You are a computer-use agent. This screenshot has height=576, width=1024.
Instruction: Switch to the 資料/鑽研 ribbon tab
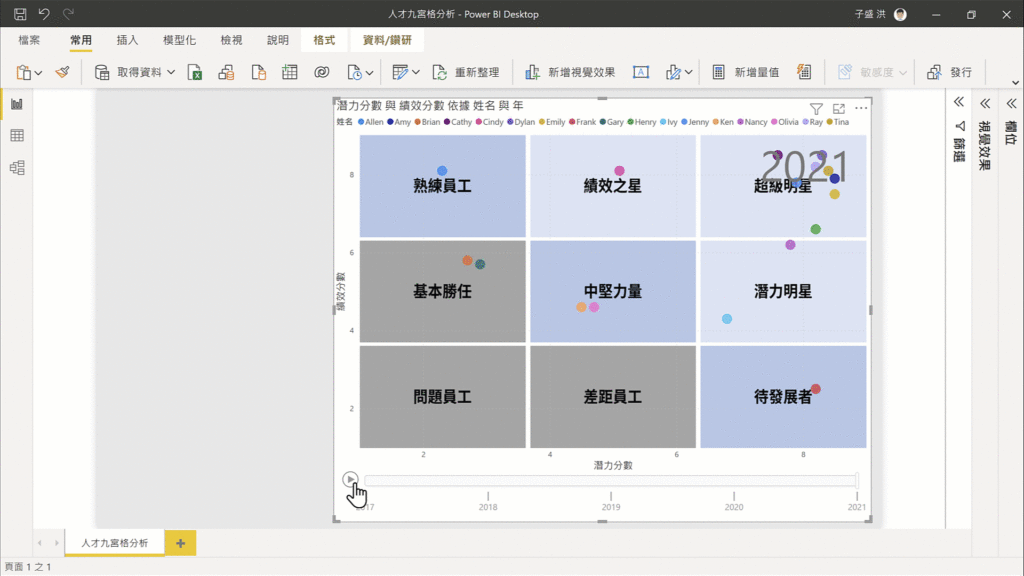pyautogui.click(x=387, y=40)
